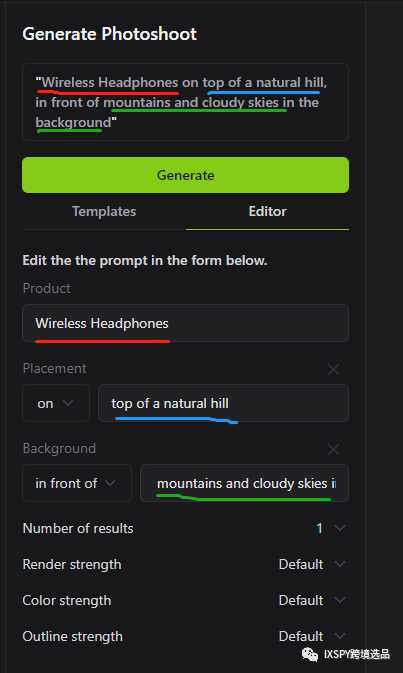
Task: Edit the mountains and cloudy skies field
Action: (245, 483)
